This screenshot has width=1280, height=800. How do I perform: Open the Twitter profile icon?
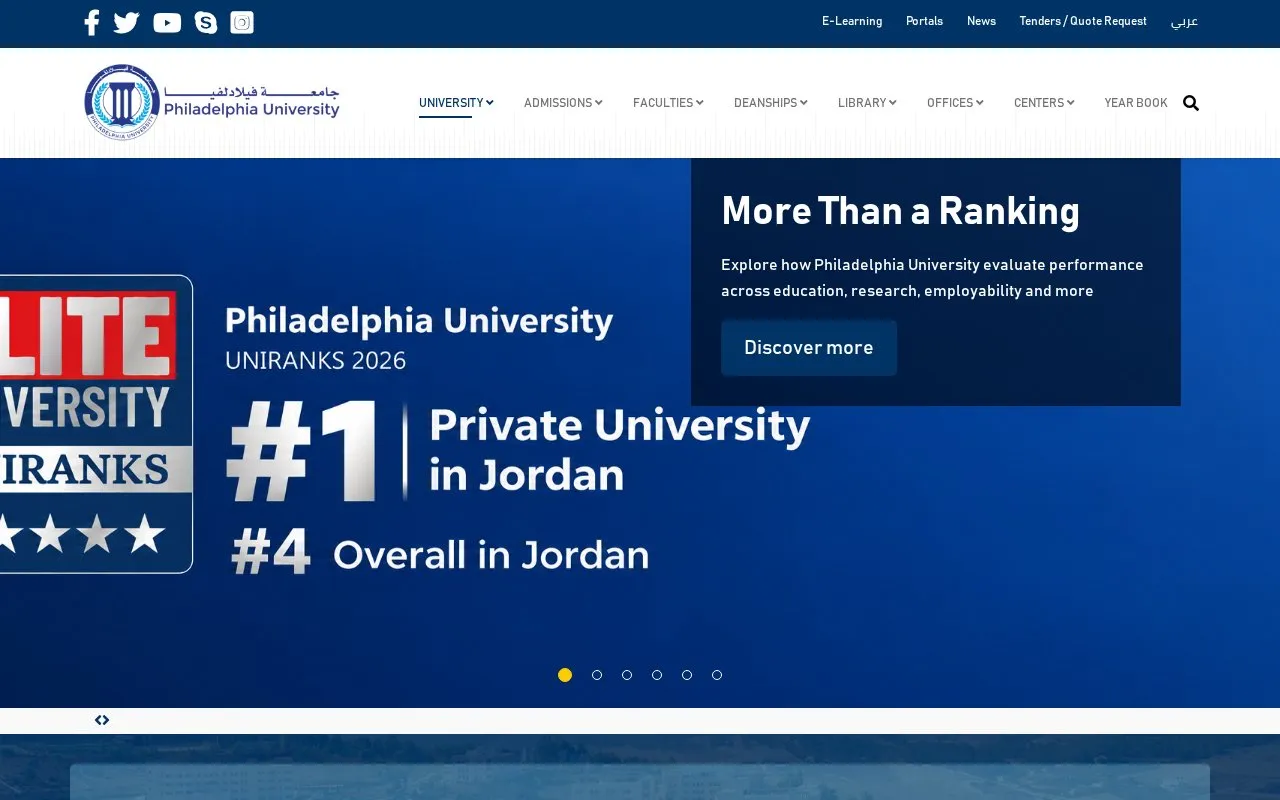tap(126, 22)
